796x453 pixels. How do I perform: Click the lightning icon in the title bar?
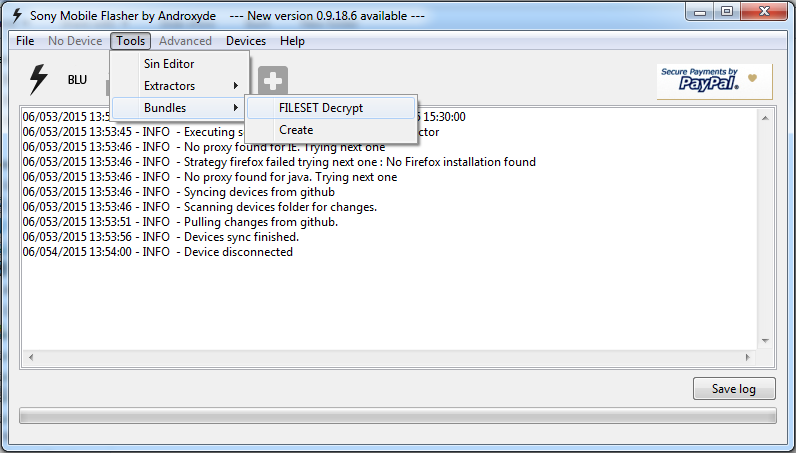click(17, 16)
